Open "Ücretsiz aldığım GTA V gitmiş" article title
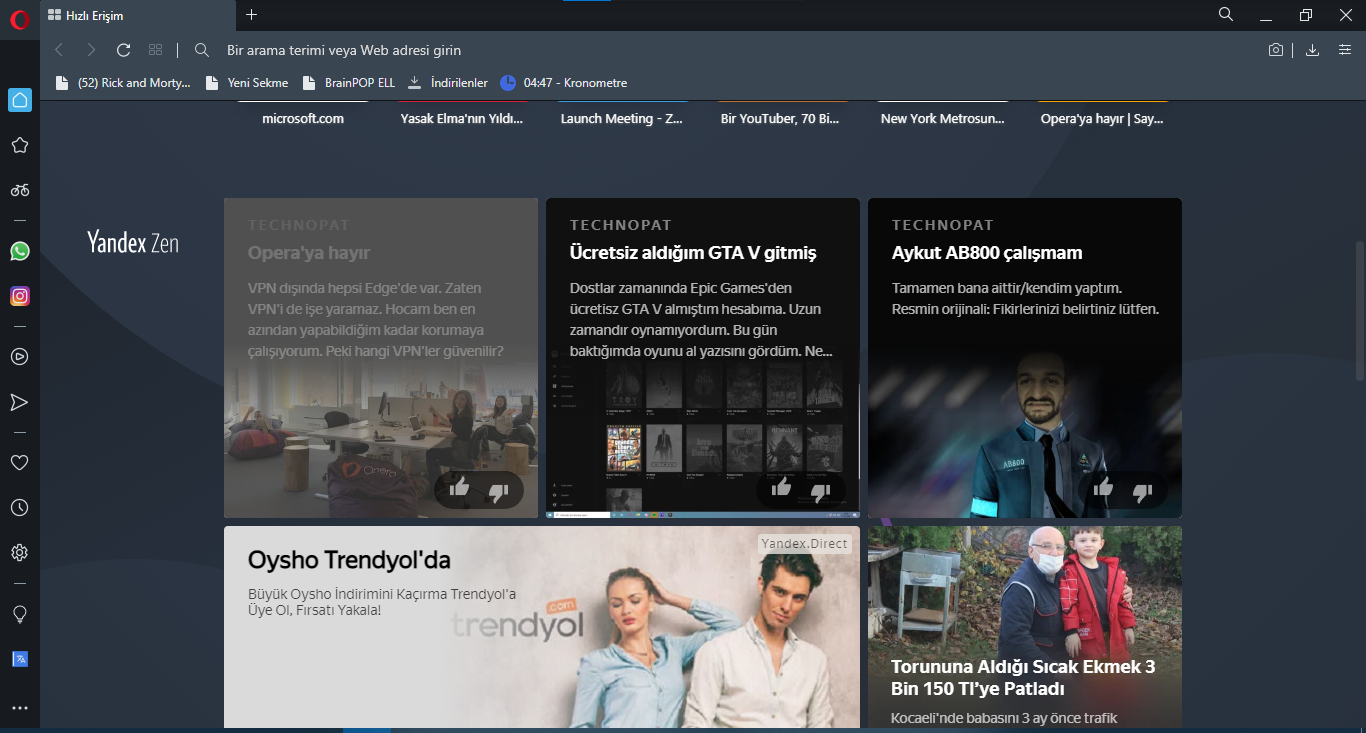This screenshot has width=1366, height=733. (693, 253)
